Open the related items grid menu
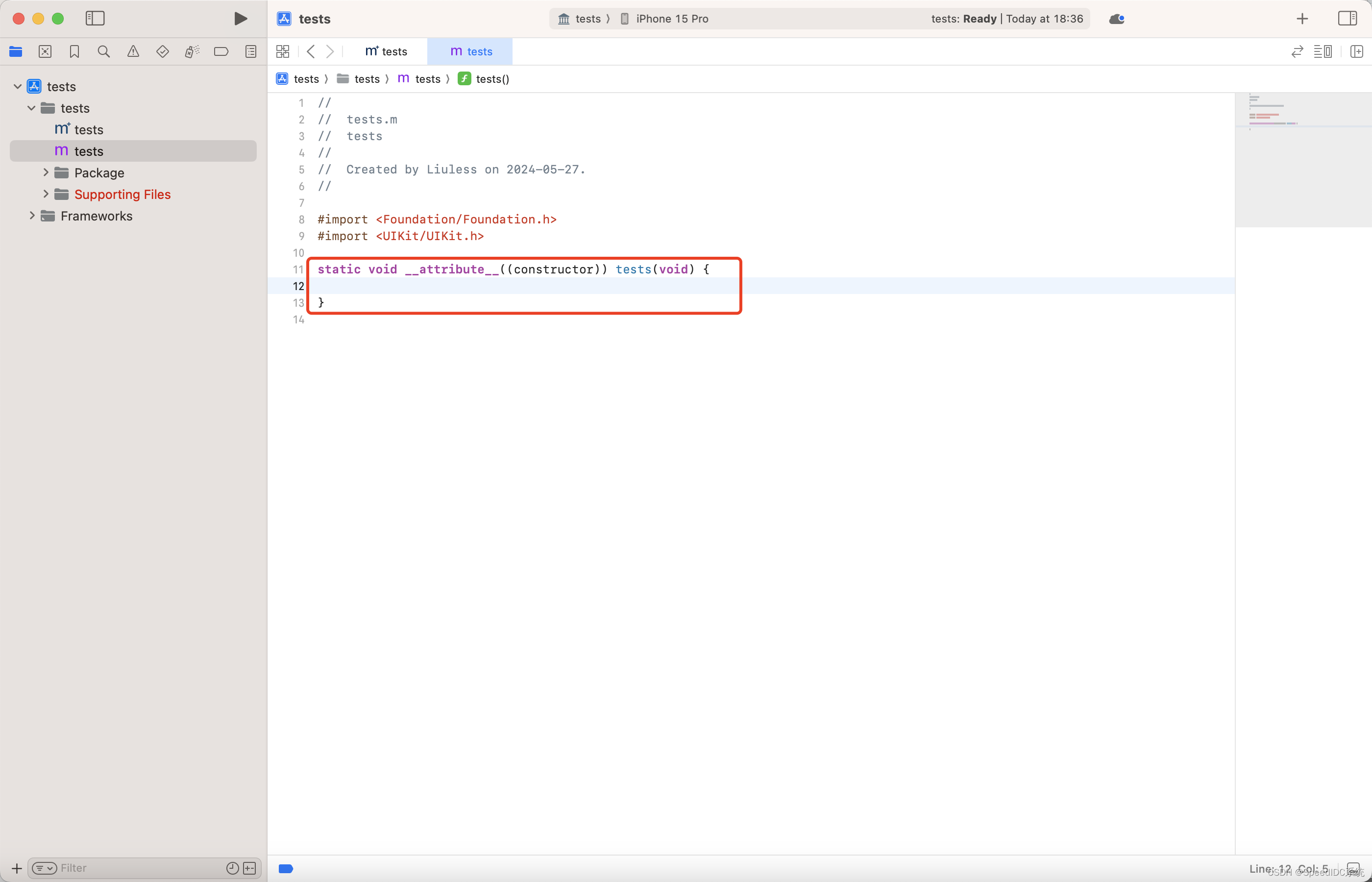Image resolution: width=1372 pixels, height=882 pixels. [283, 51]
